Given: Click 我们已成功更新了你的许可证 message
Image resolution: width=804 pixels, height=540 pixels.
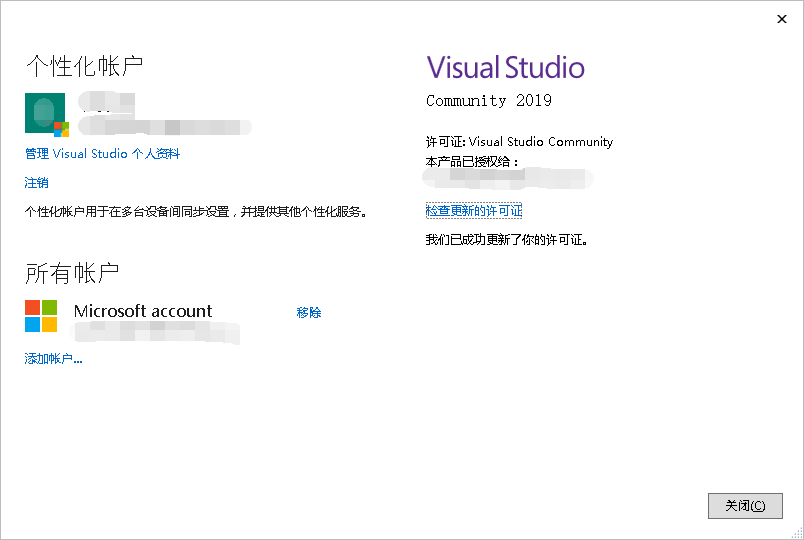Looking at the screenshot, I should (x=507, y=239).
